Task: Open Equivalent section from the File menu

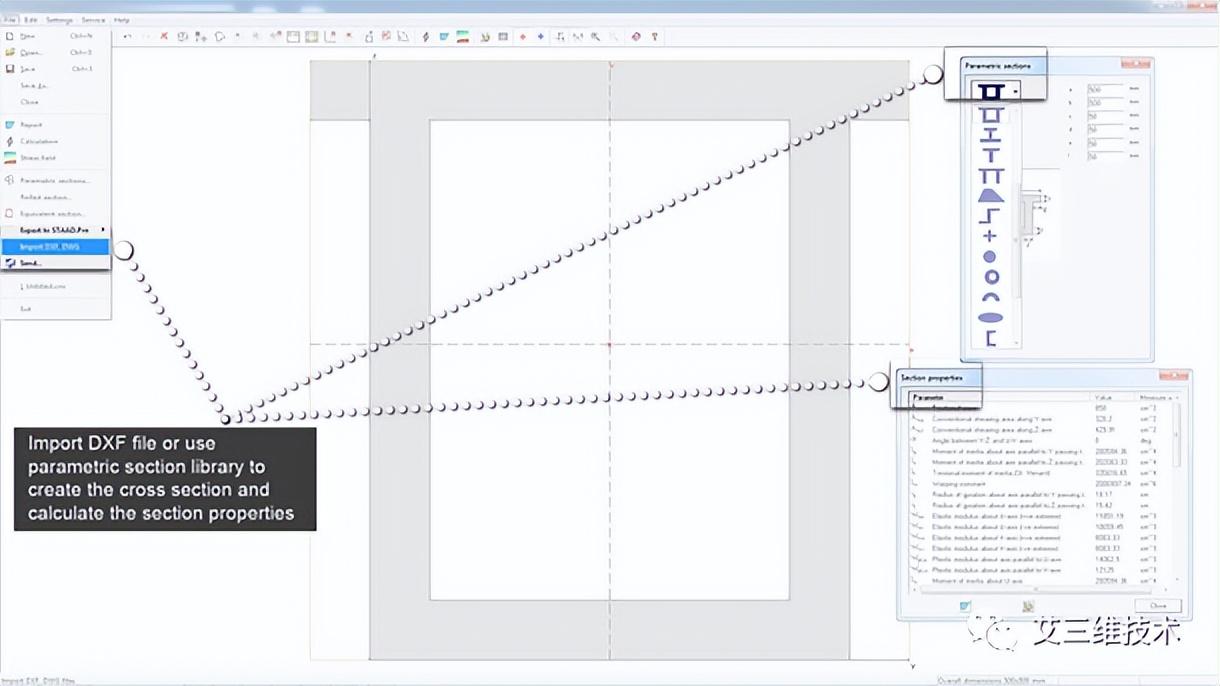Action: [x=55, y=214]
